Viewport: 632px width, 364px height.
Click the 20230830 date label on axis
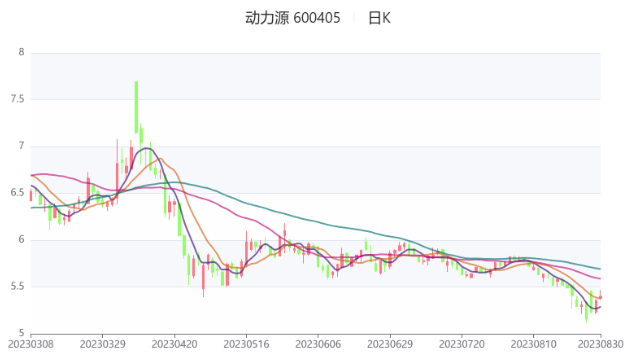[601, 345]
